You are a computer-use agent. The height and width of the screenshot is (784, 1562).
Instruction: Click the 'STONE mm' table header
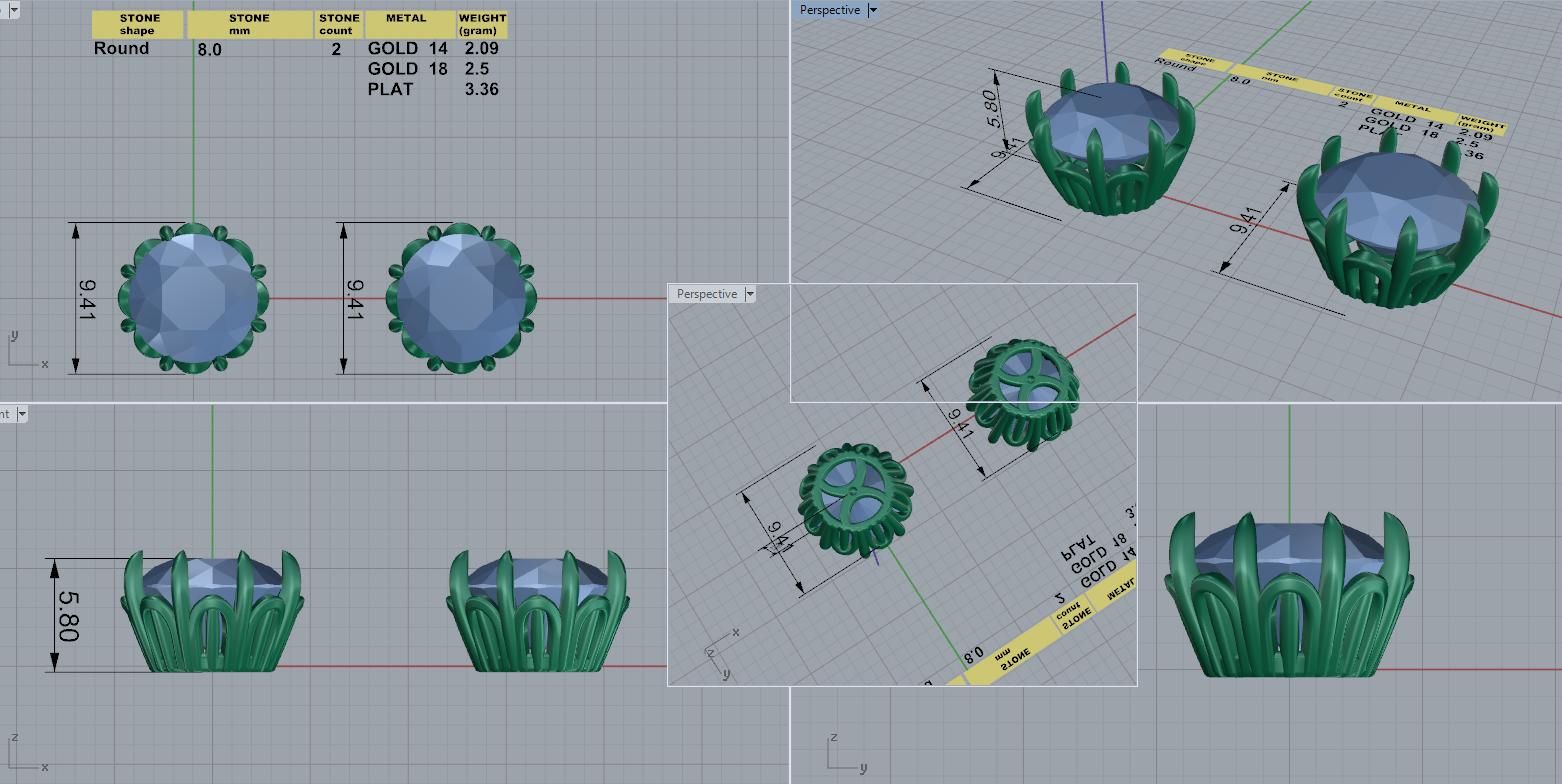(249, 25)
